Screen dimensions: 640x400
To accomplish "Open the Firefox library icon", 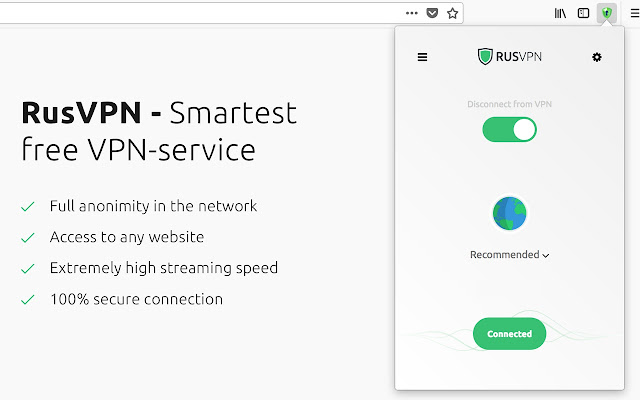I will [x=560, y=13].
